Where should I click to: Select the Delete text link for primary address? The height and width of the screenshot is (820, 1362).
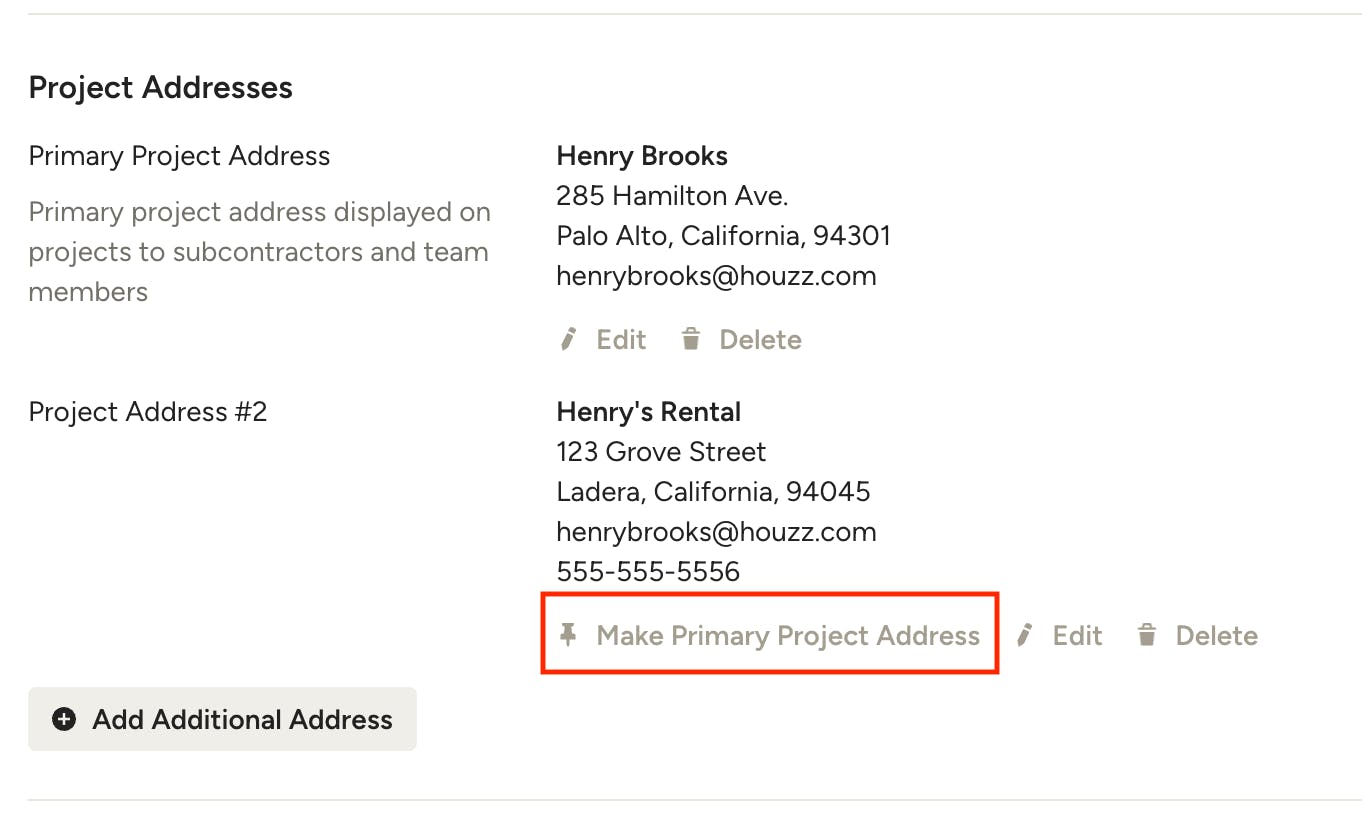point(761,340)
